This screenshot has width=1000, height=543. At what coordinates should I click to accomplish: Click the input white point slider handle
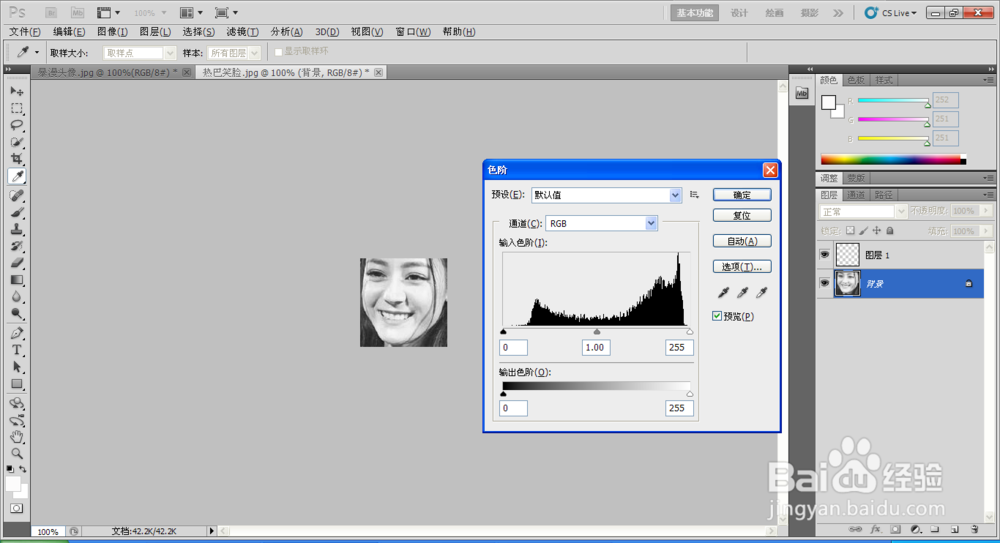coord(689,332)
